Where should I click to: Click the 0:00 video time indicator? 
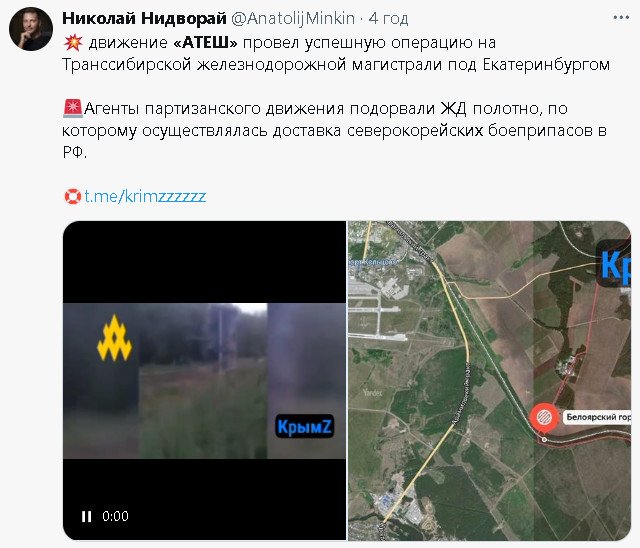(x=116, y=517)
